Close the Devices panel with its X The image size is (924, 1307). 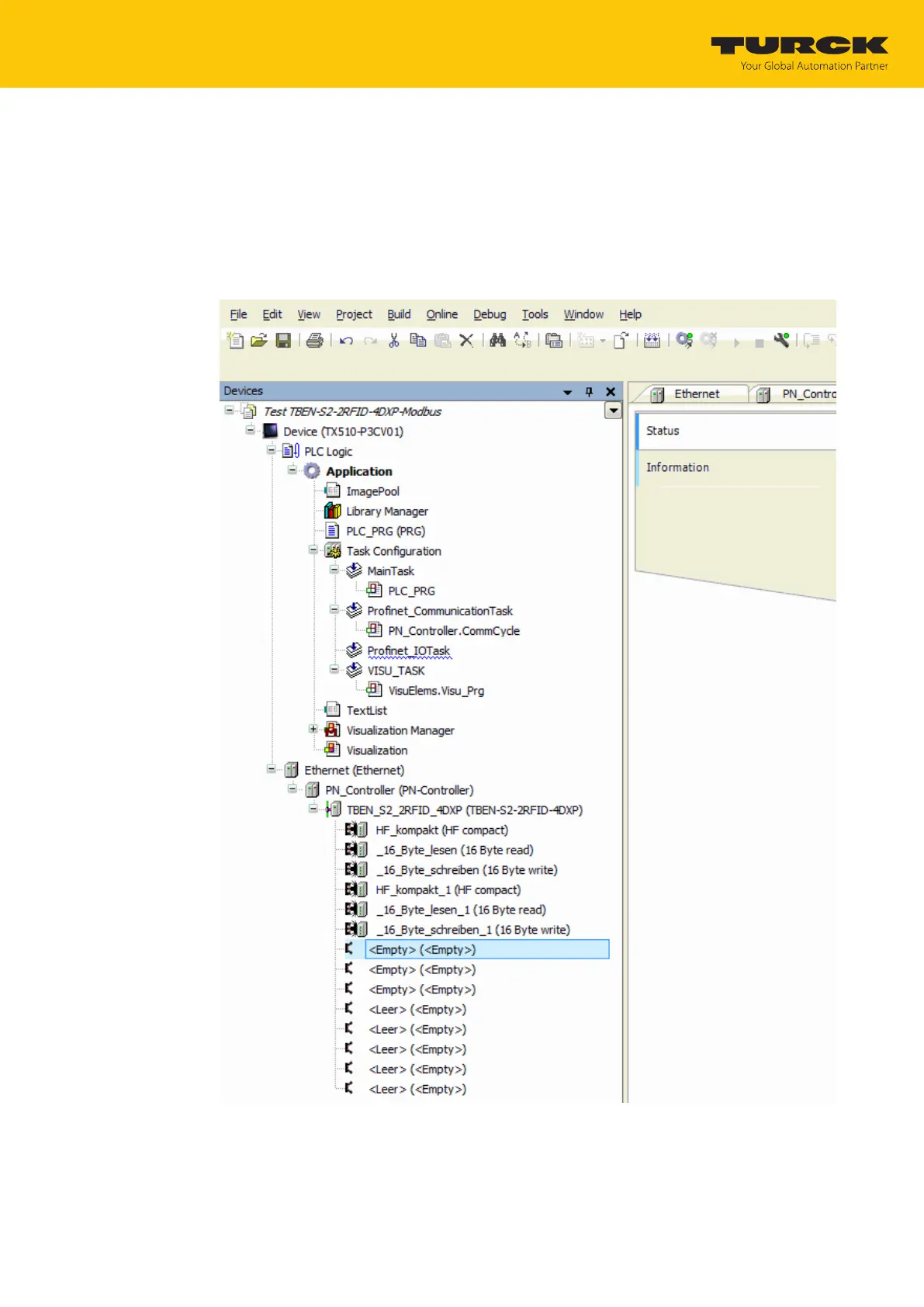(x=611, y=392)
